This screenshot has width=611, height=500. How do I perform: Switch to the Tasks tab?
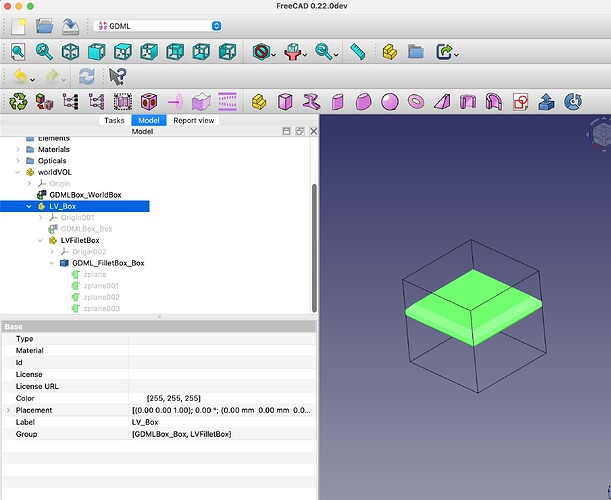(114, 120)
